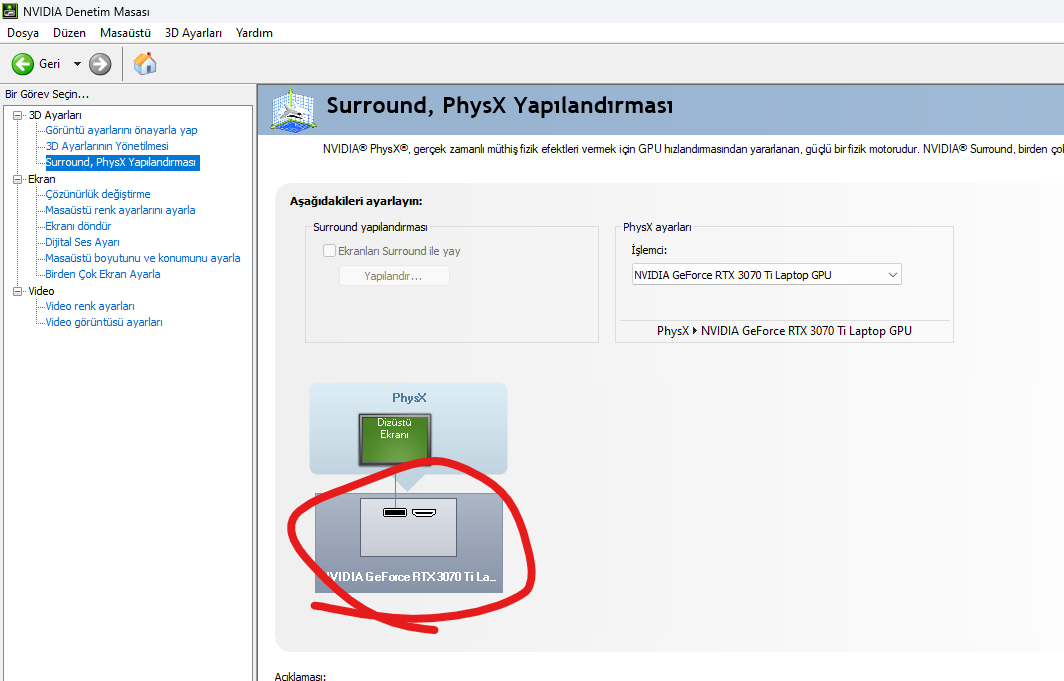Click the Ekran tree group label

pos(41,179)
